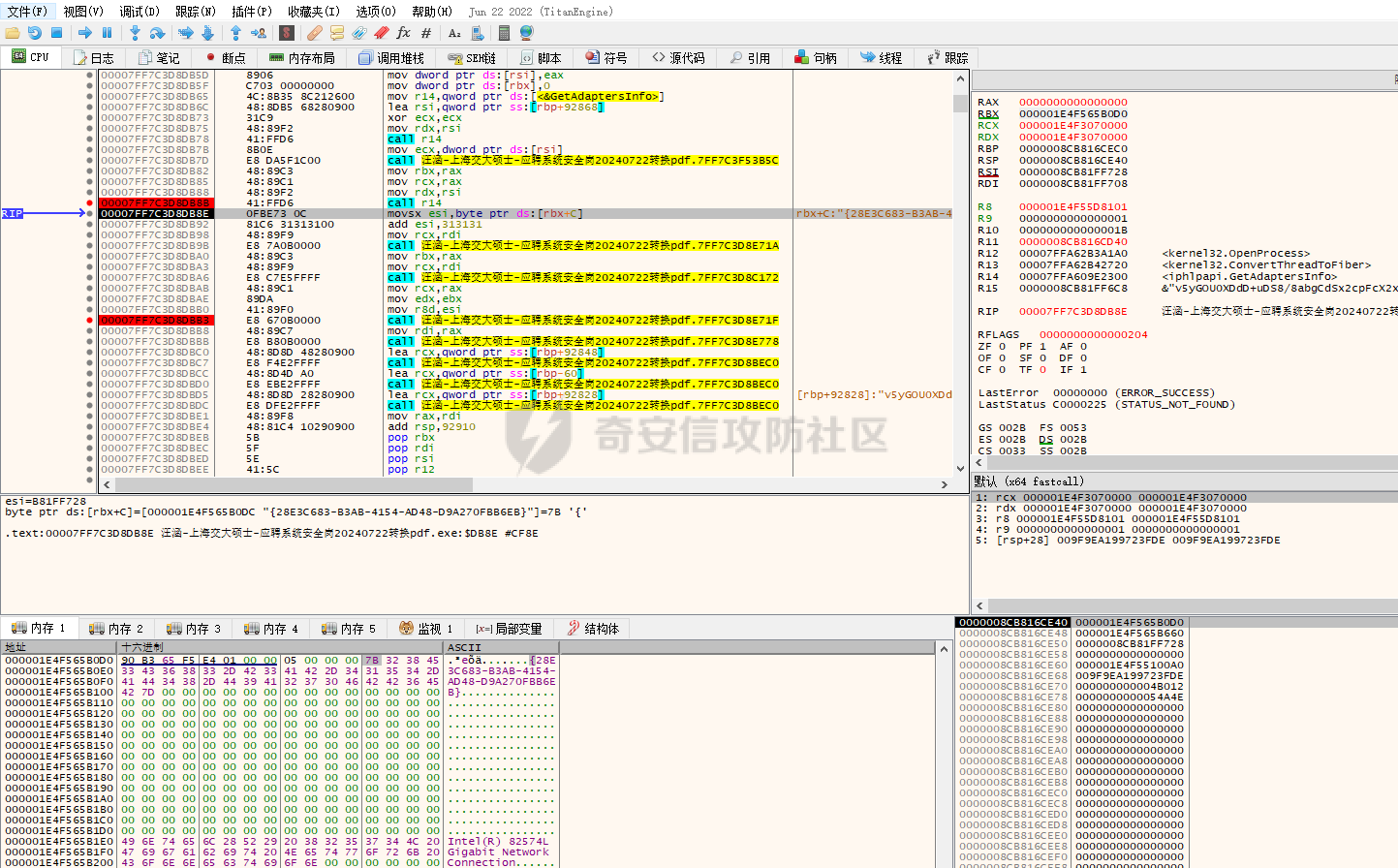The image size is (1398, 868).
Task: Open the Scylla plugin icon
Action: (287, 33)
